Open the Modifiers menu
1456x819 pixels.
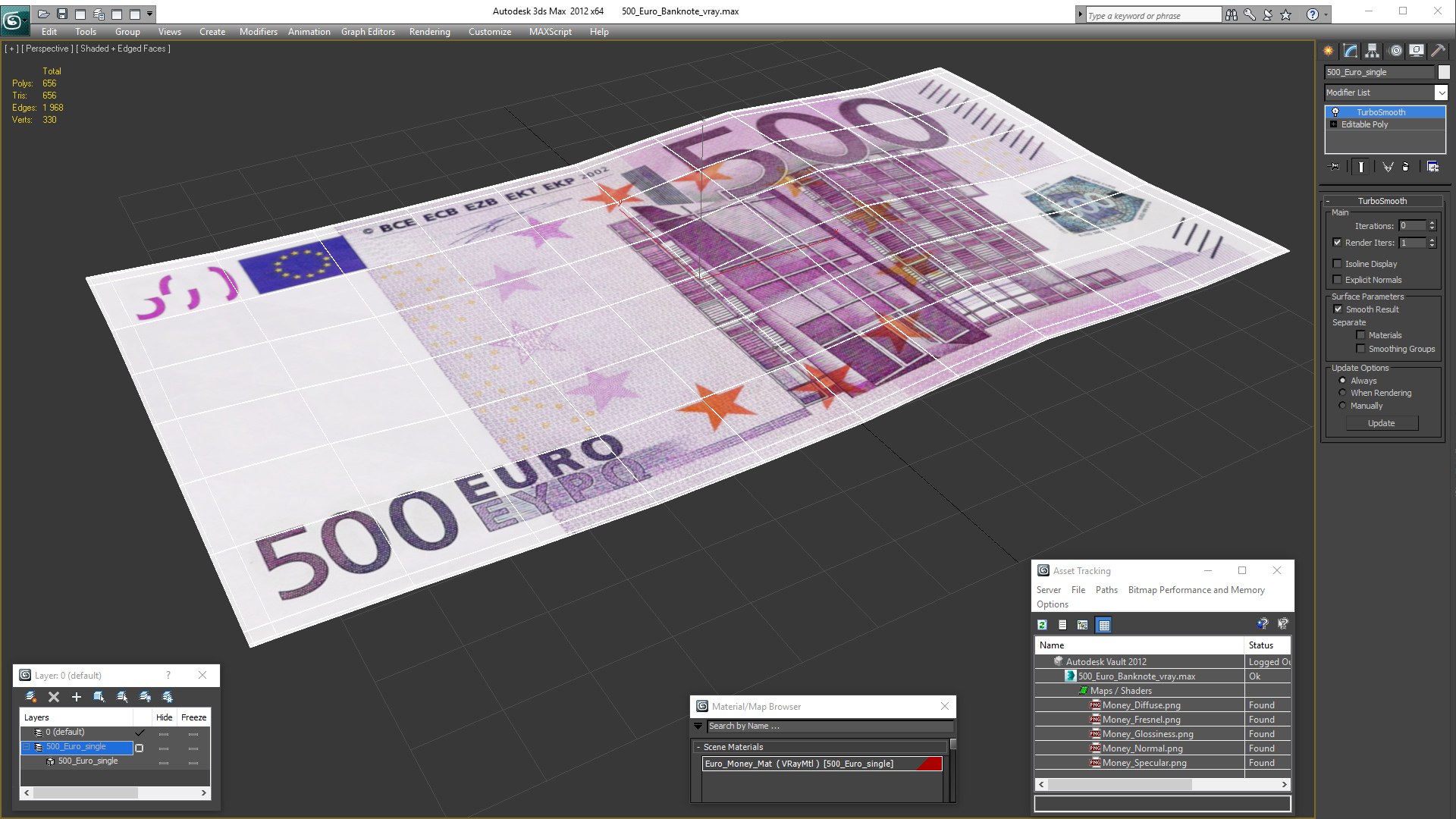258,32
